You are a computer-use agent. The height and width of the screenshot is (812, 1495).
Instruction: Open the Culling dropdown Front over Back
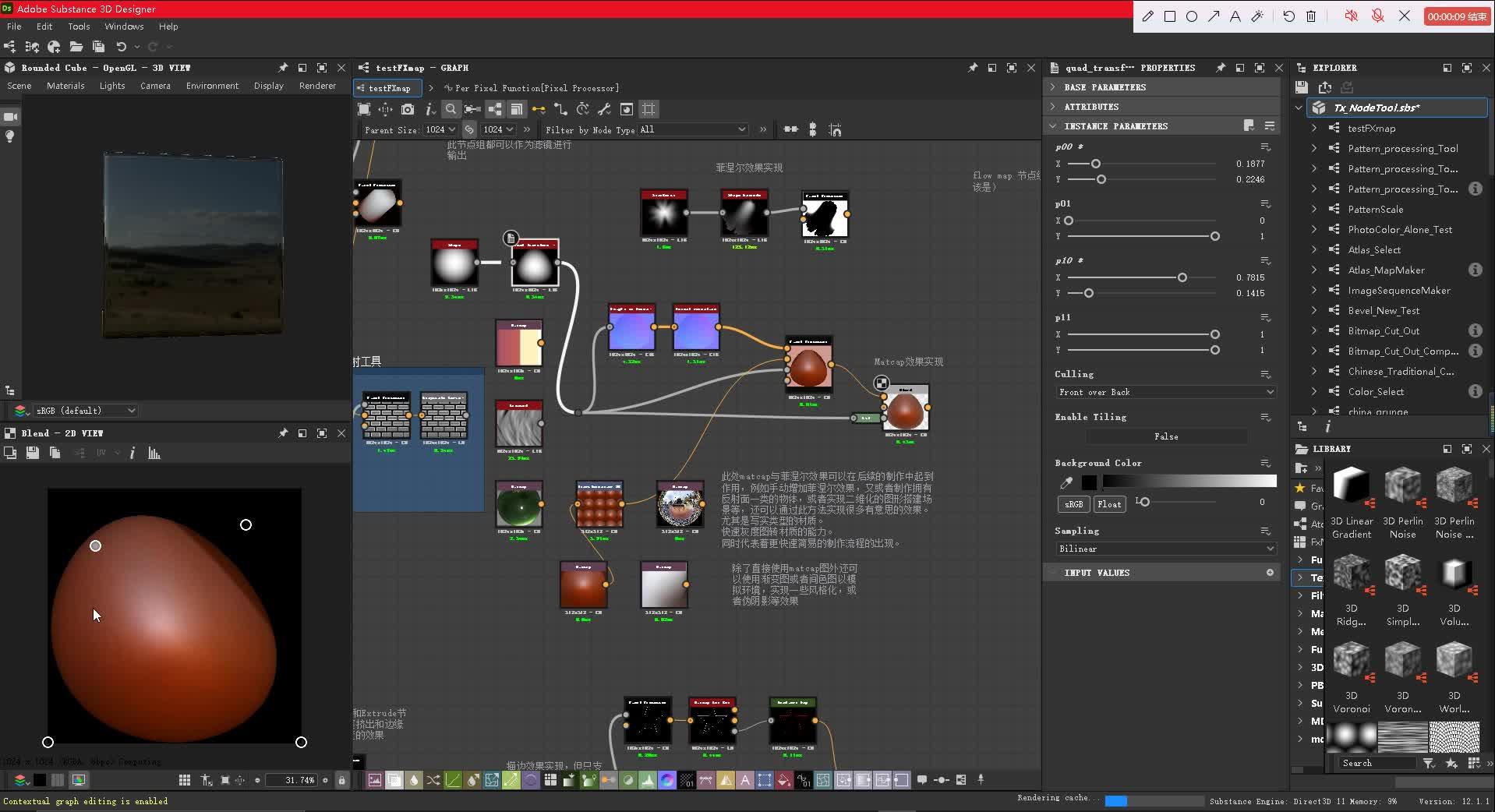click(1165, 392)
